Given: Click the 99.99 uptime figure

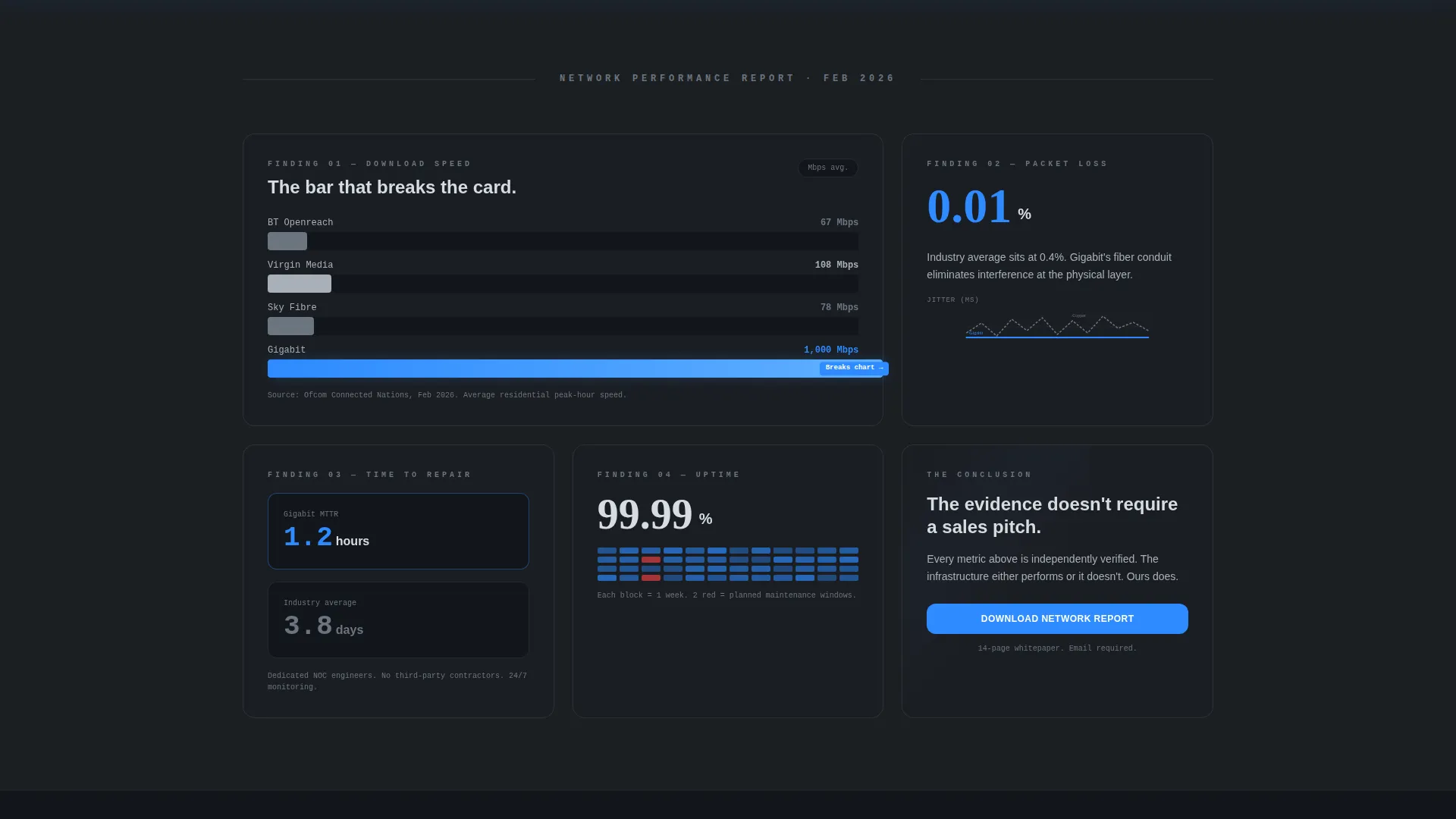Looking at the screenshot, I should [645, 514].
